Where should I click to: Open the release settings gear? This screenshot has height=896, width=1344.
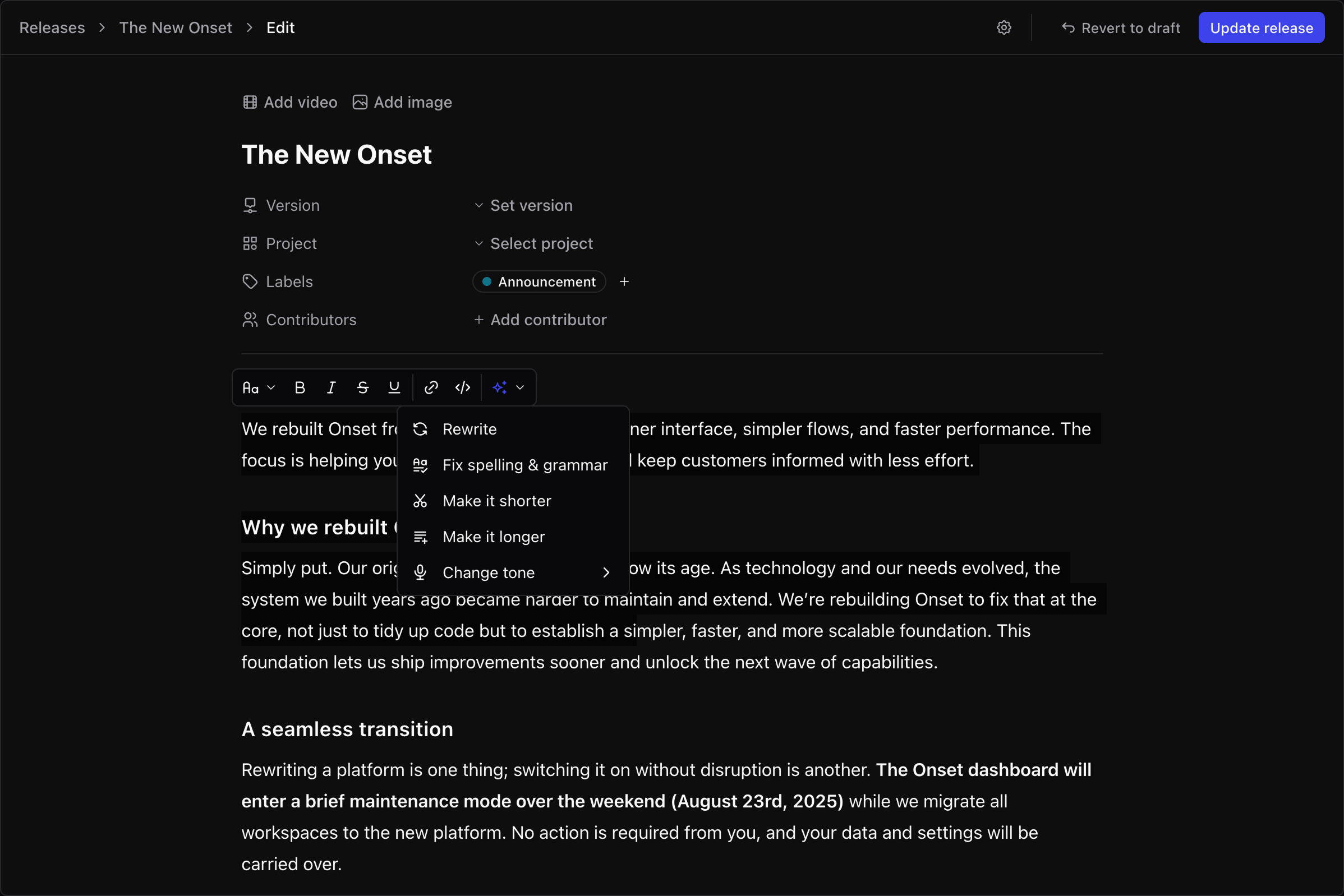[x=1005, y=27]
